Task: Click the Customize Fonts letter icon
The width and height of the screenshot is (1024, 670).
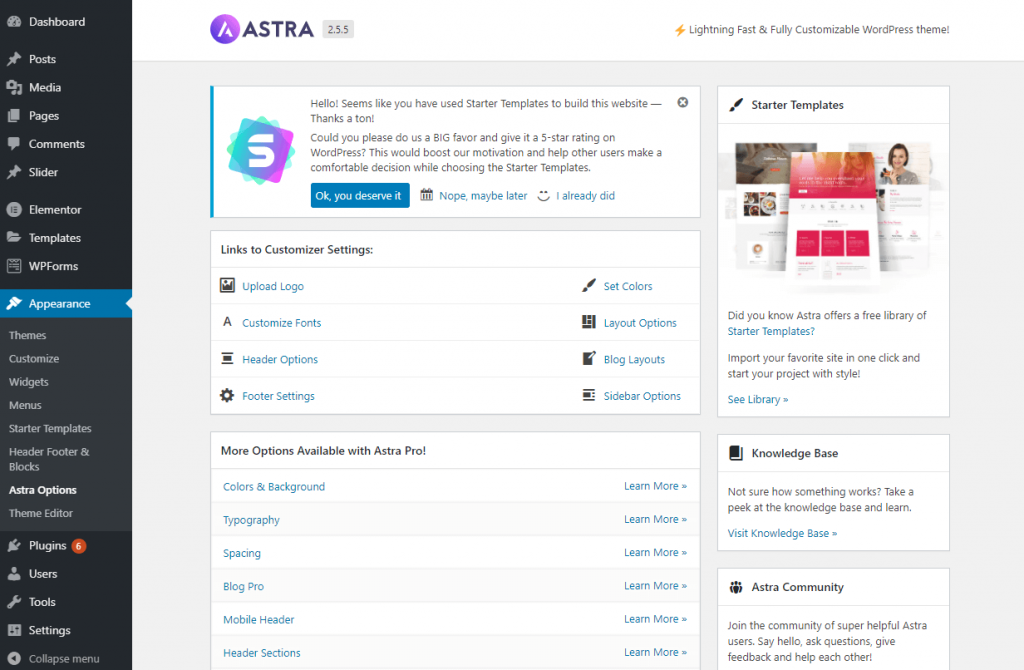Action: pos(227,321)
